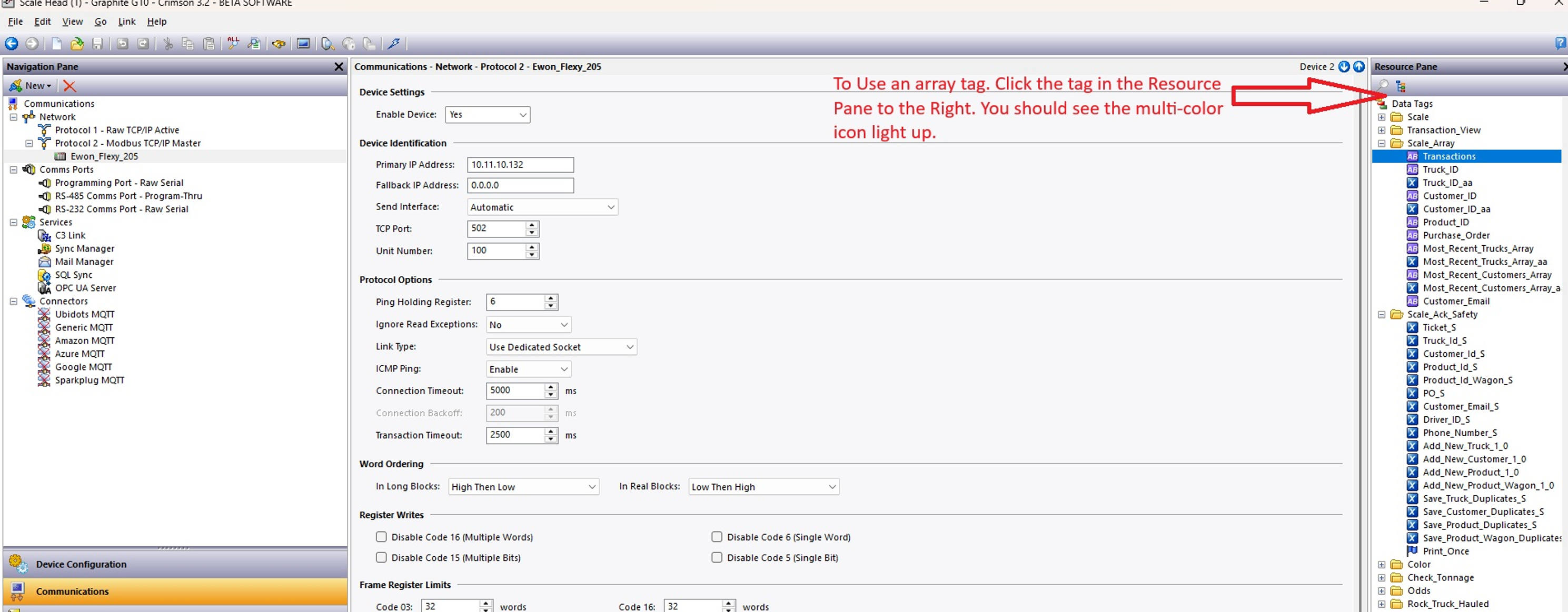Click the Primary IP Address field
1568x612 pixels.
click(x=520, y=164)
